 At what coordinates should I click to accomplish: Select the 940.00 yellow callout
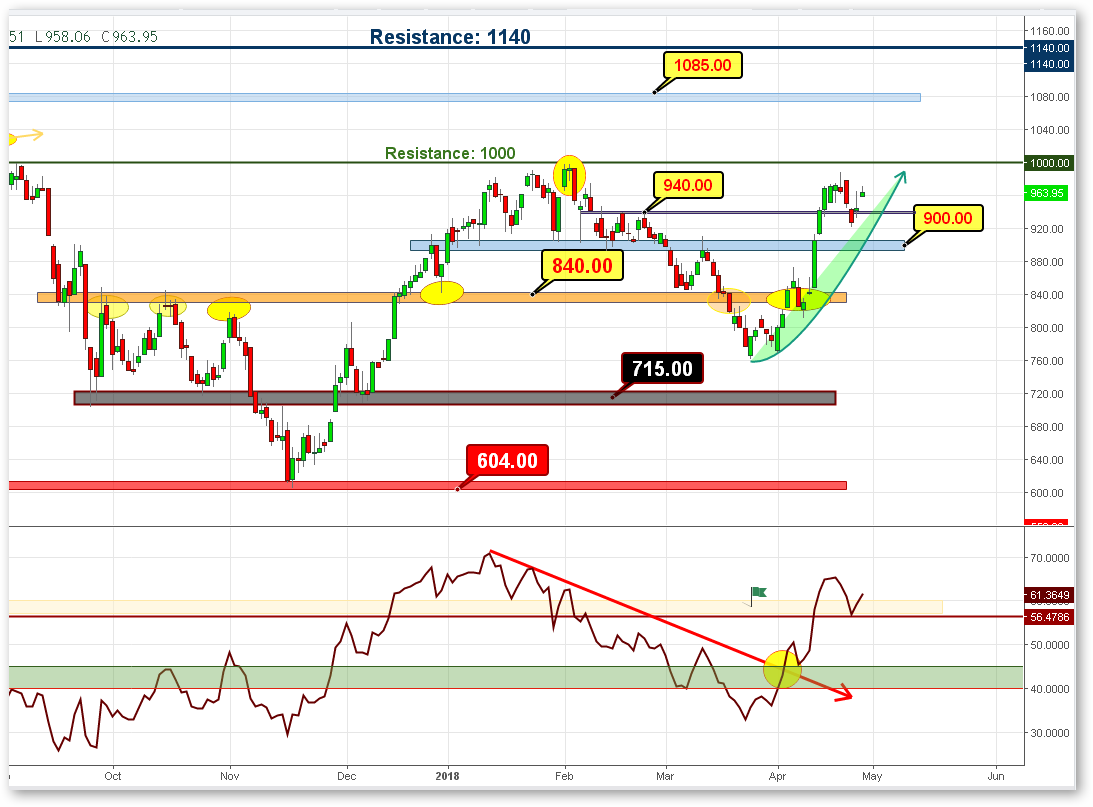[x=688, y=185]
